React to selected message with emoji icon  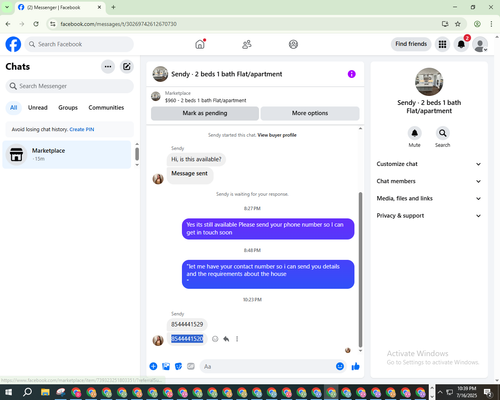click(215, 339)
